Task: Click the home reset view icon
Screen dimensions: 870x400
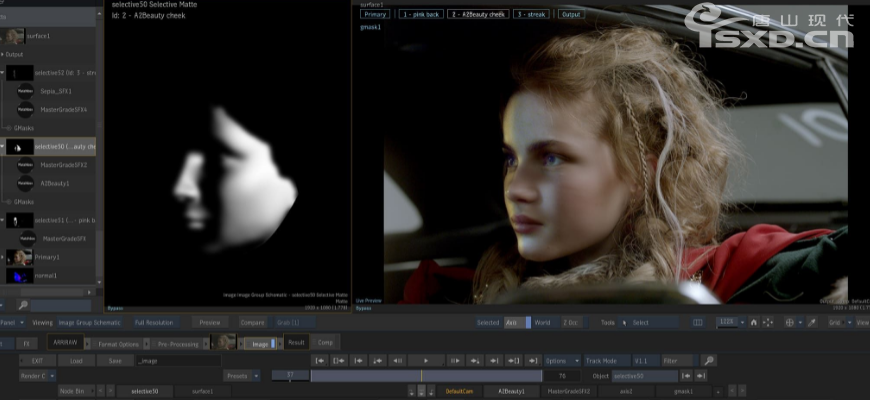Action: 754,323
